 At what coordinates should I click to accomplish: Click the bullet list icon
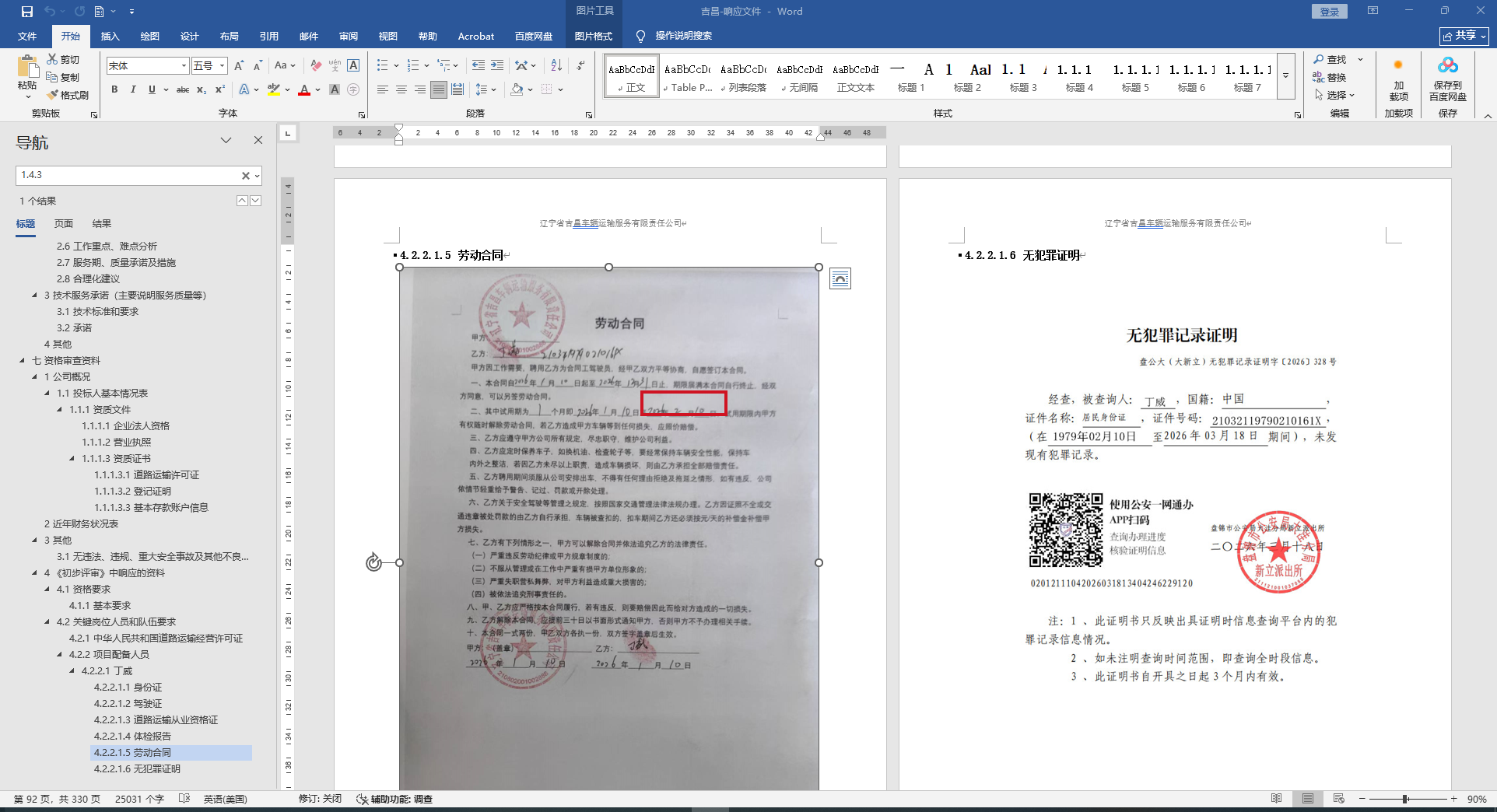(x=383, y=65)
